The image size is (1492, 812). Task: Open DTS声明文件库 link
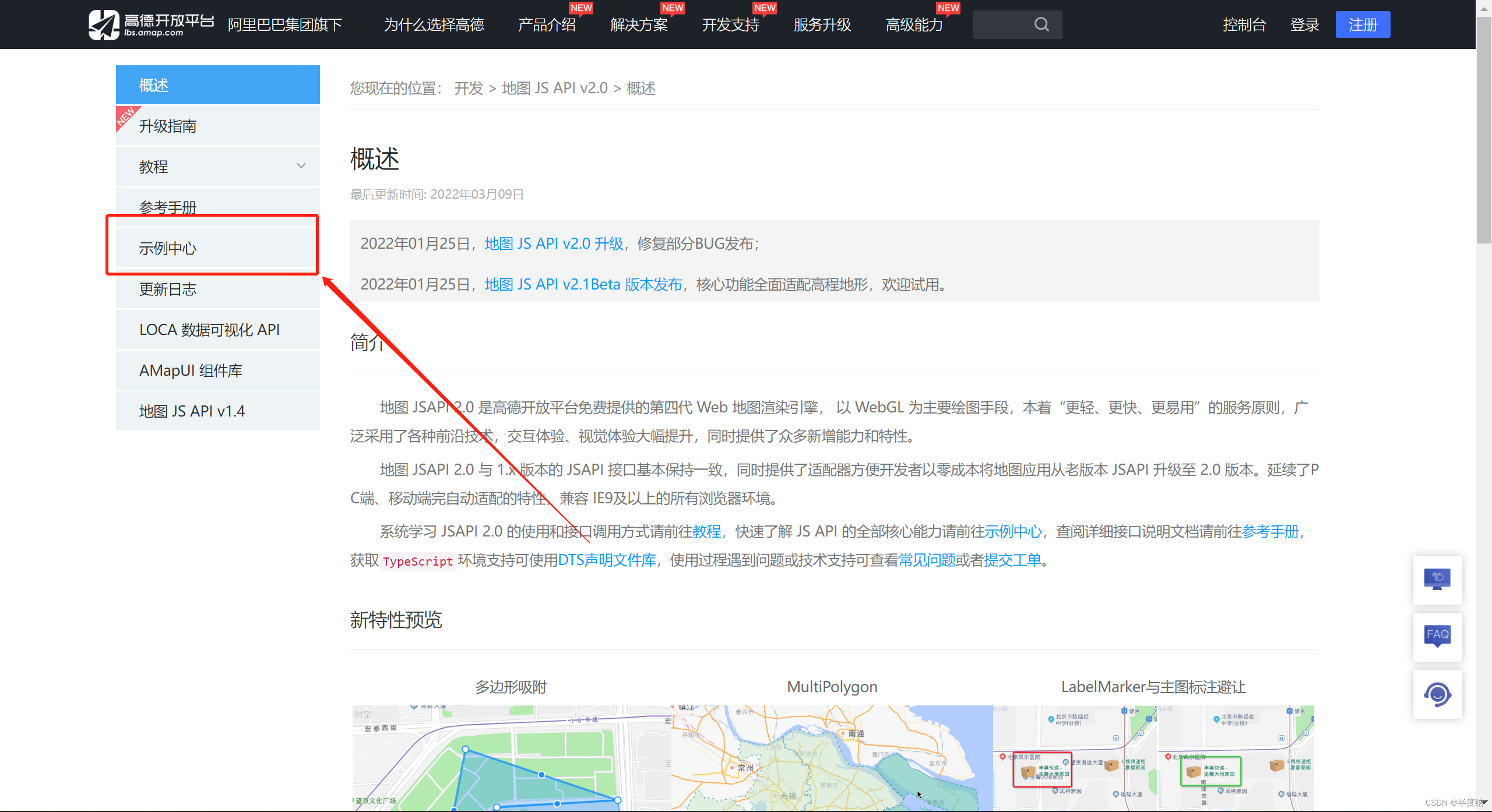(607, 560)
